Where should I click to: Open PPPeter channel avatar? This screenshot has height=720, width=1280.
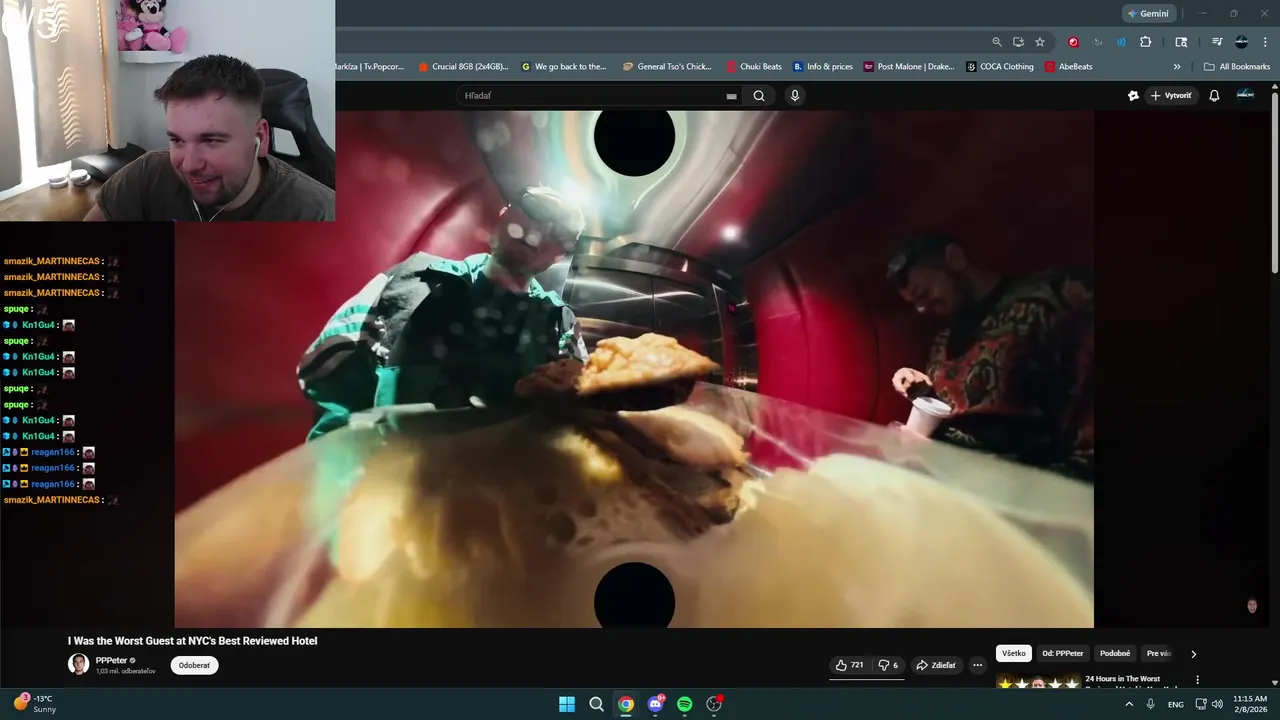(x=78, y=664)
